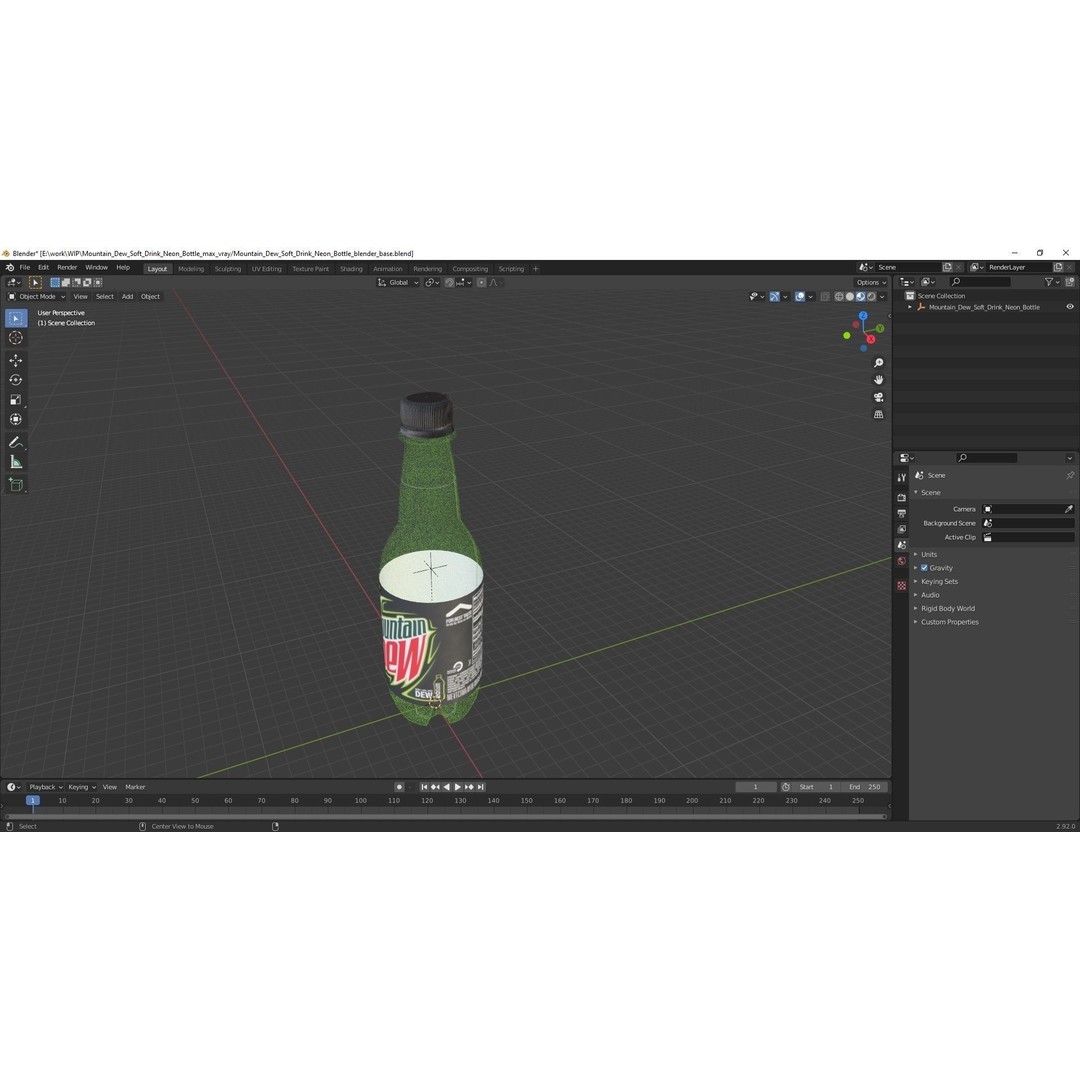The width and height of the screenshot is (1080, 1080).
Task: Open the File menu
Action: tap(25, 267)
